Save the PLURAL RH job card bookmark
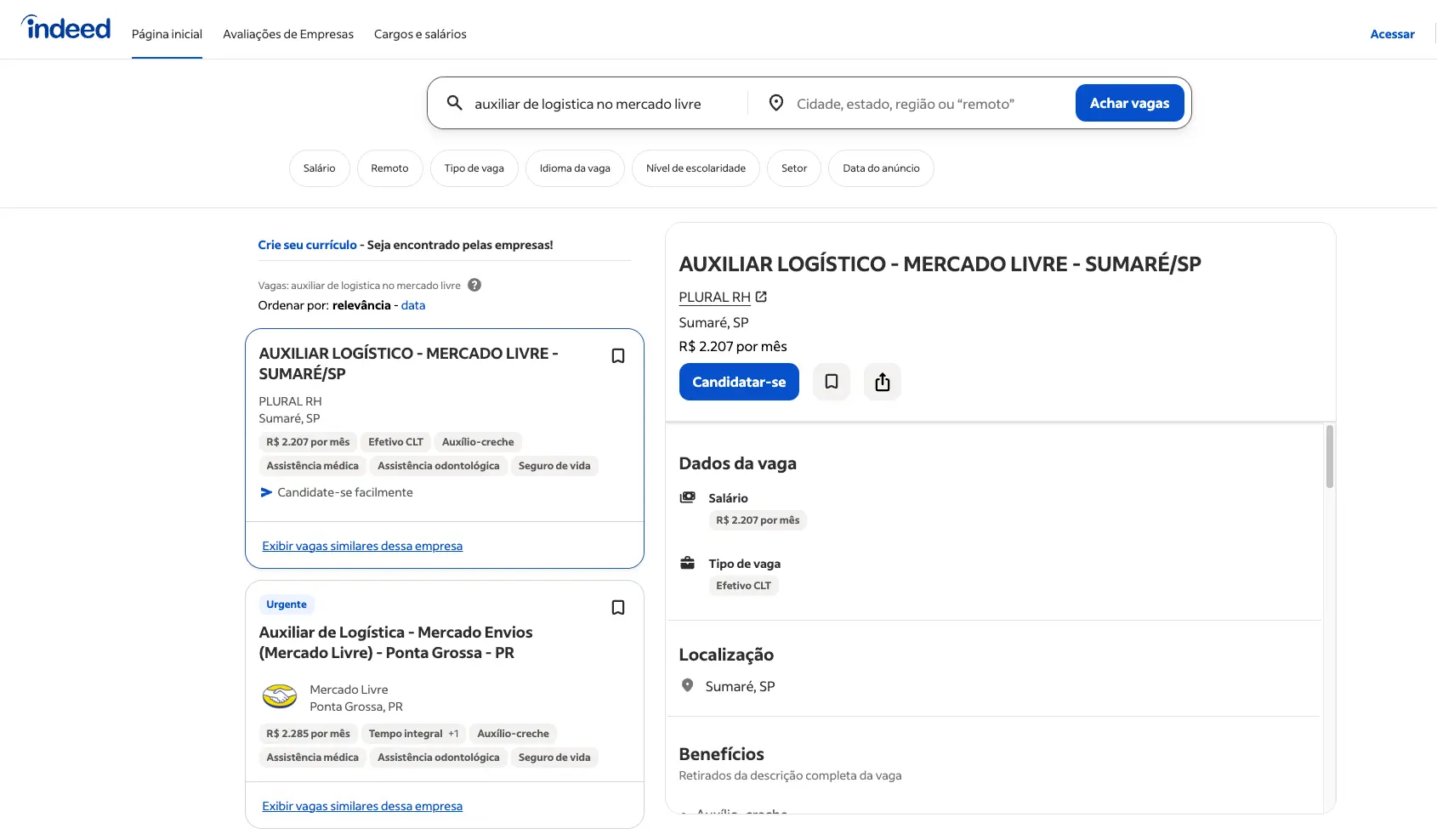 [618, 356]
